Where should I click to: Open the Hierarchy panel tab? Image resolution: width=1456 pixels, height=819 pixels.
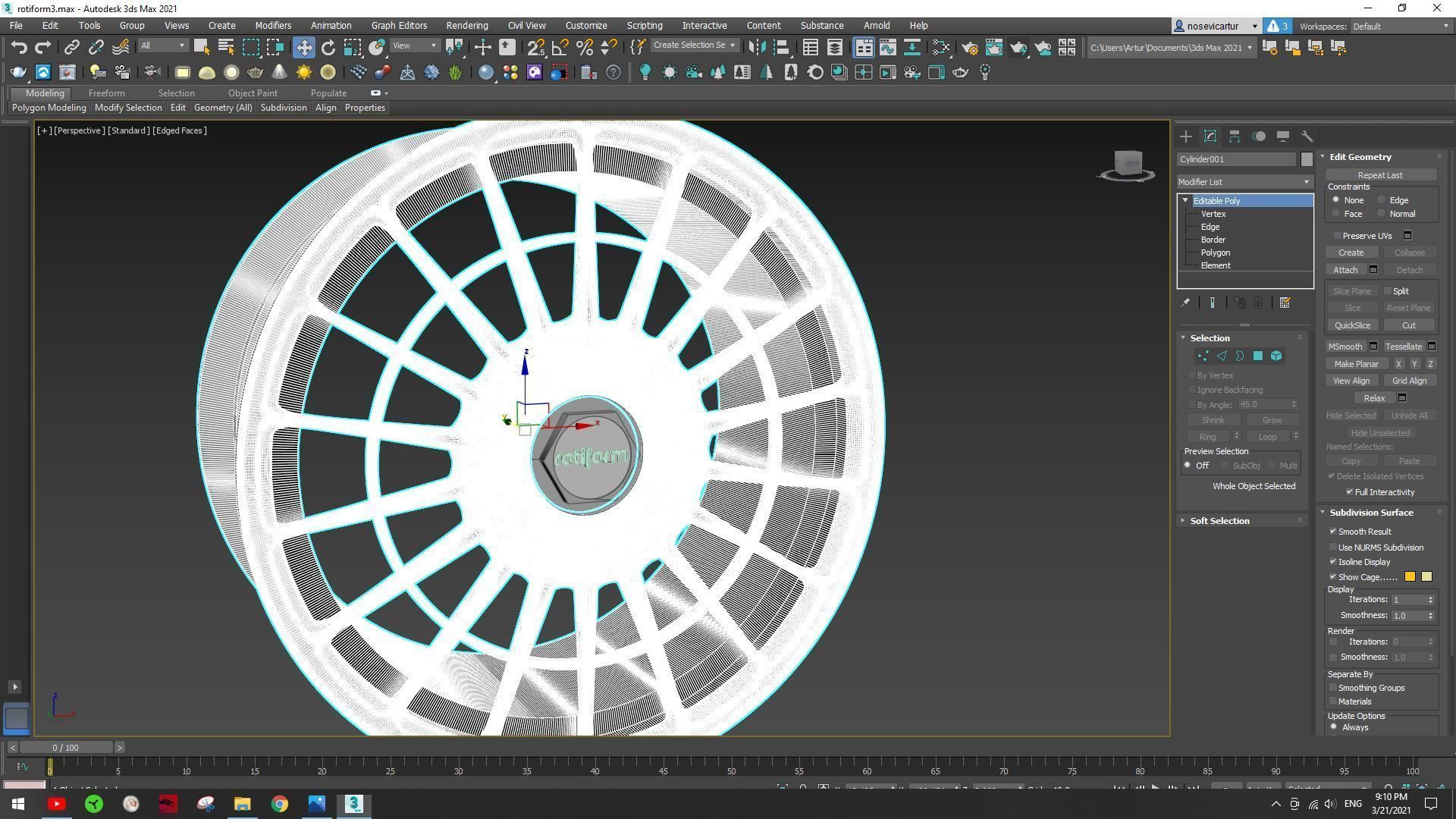[x=1235, y=136]
